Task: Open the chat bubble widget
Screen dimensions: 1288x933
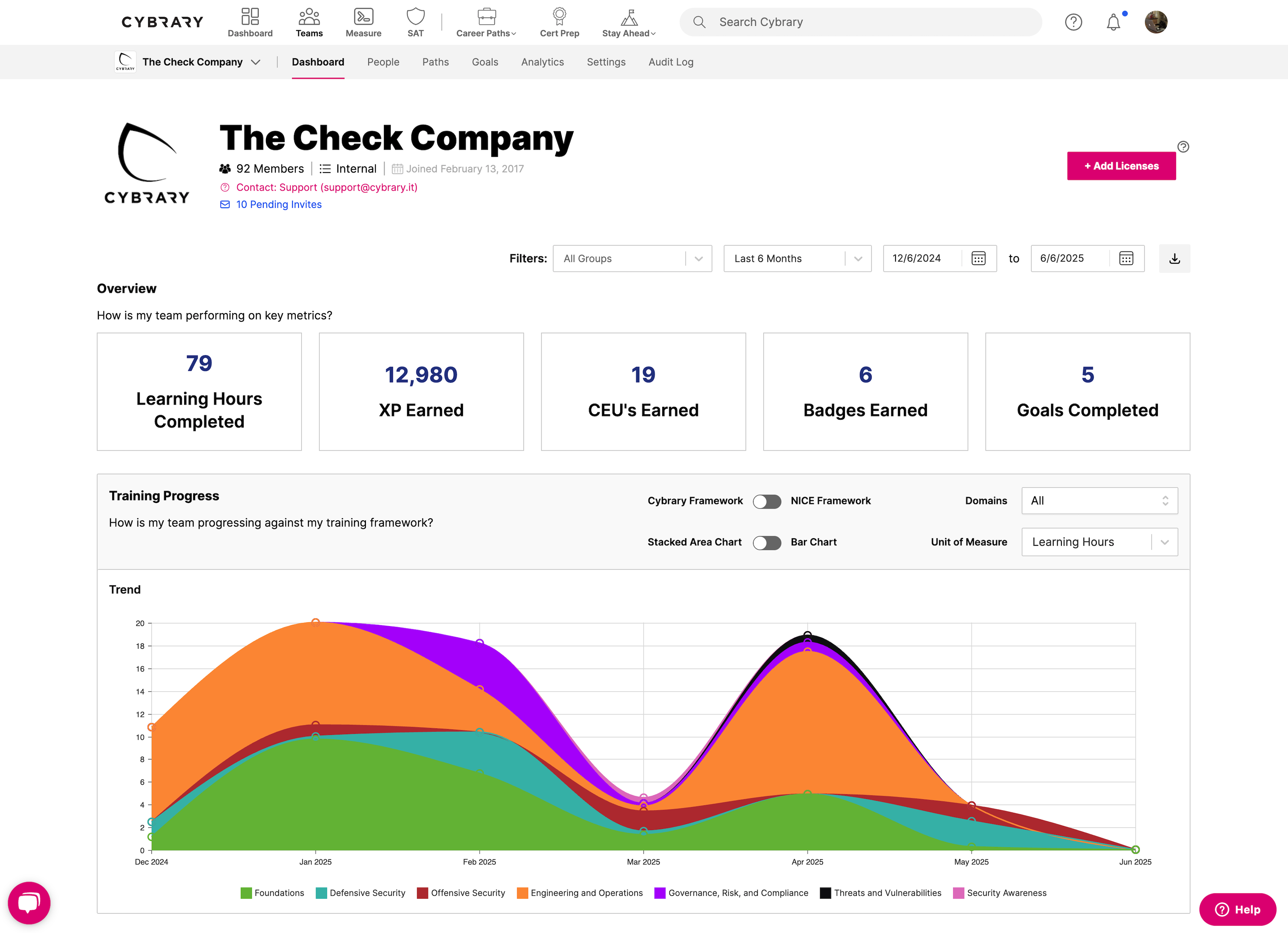Action: [29, 903]
